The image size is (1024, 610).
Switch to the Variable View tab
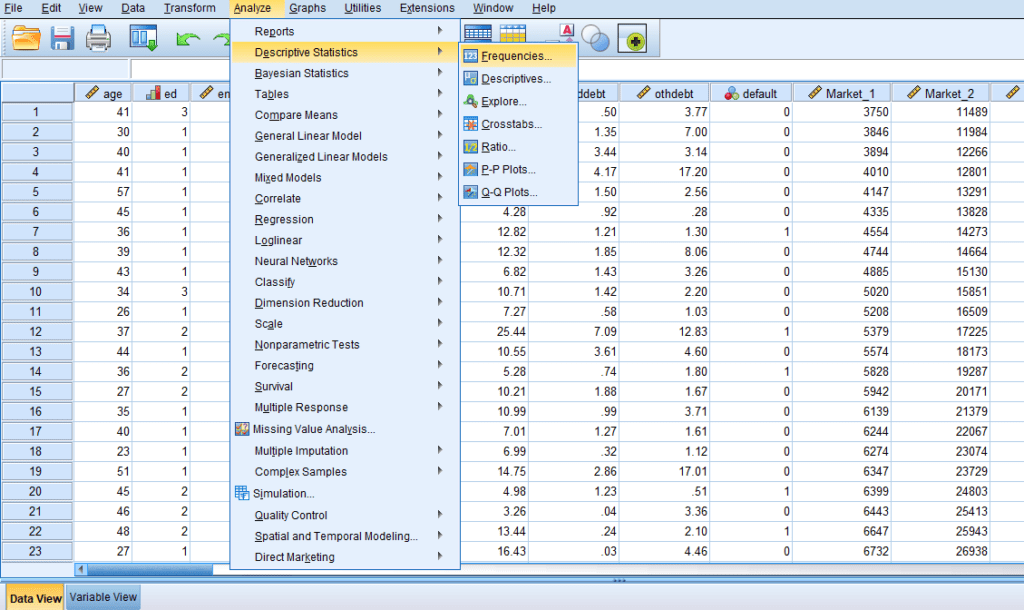103,597
